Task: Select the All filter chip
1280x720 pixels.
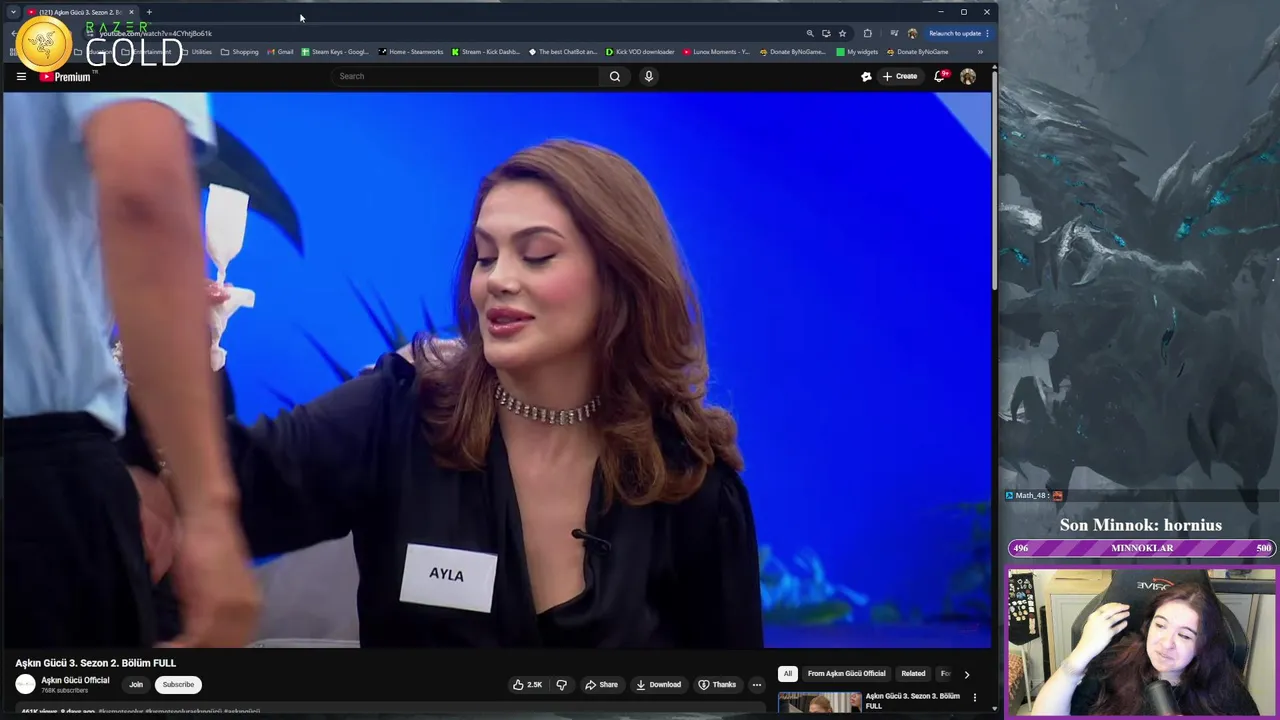Action: 787,674
